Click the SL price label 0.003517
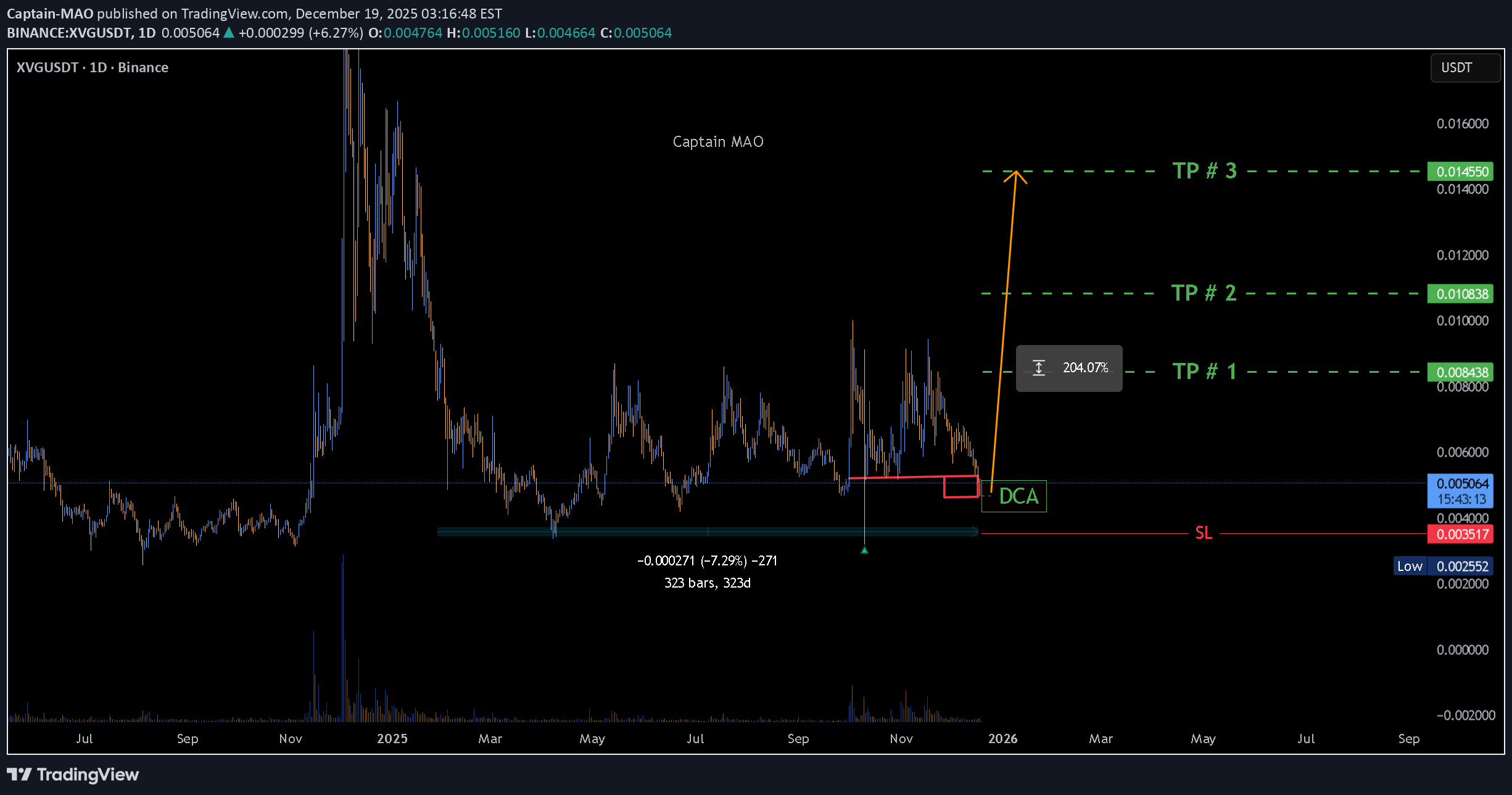The image size is (1512, 795). pyautogui.click(x=1460, y=533)
